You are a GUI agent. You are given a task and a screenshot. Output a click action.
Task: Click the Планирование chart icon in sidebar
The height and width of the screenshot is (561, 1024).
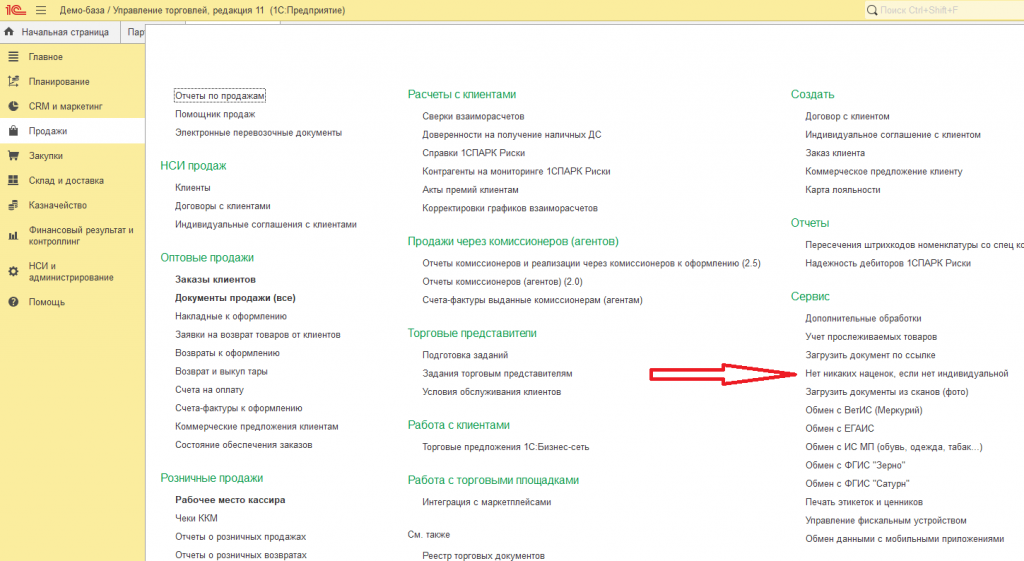coord(13,82)
